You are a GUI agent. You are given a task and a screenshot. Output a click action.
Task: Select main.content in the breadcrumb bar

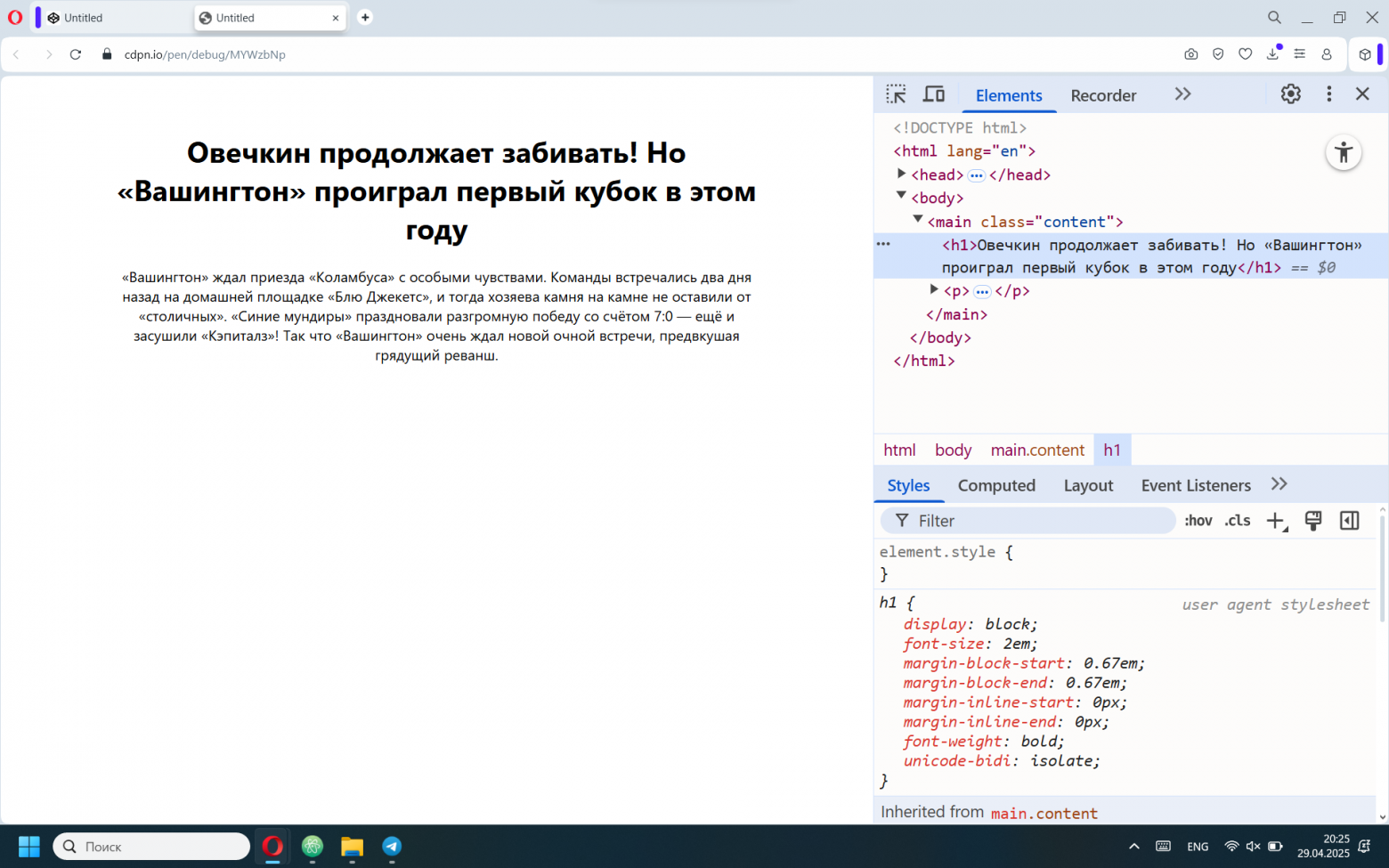[1036, 450]
